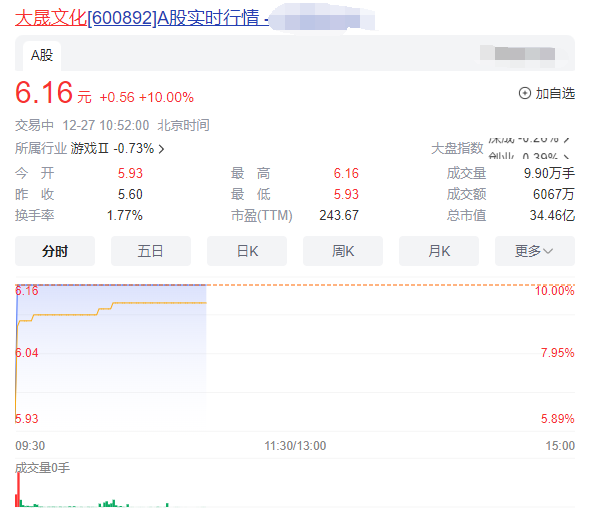Screen dimensions: 602x519
Task: Switch to the 分时 chart tab
Action: pos(55,251)
